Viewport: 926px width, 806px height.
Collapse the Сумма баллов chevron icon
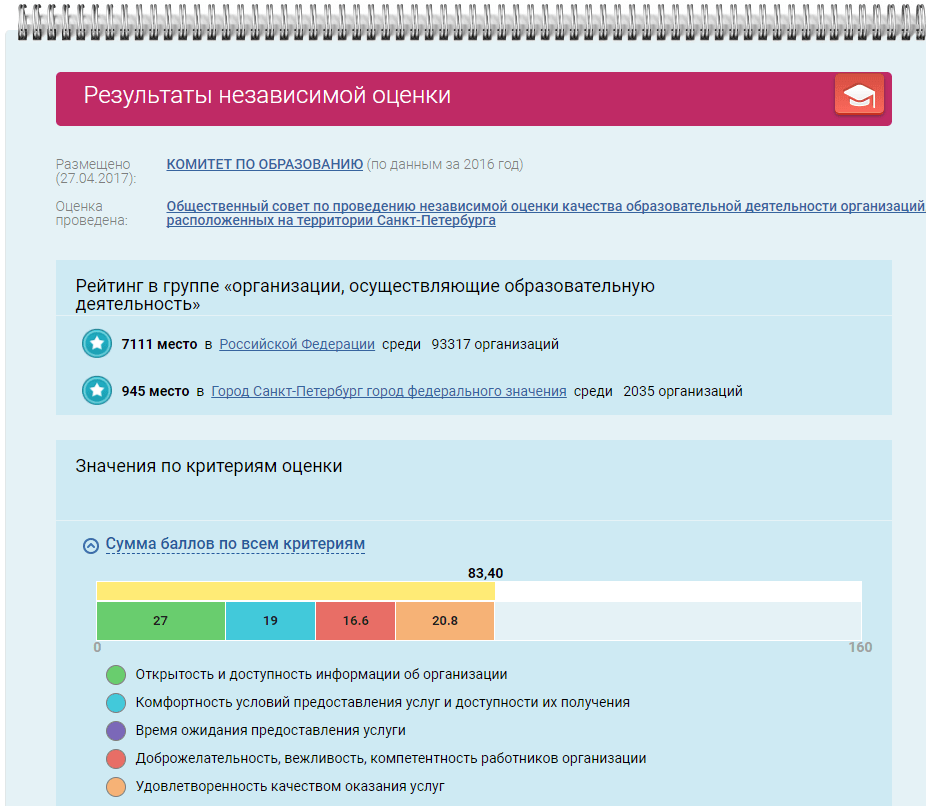pyautogui.click(x=91, y=545)
